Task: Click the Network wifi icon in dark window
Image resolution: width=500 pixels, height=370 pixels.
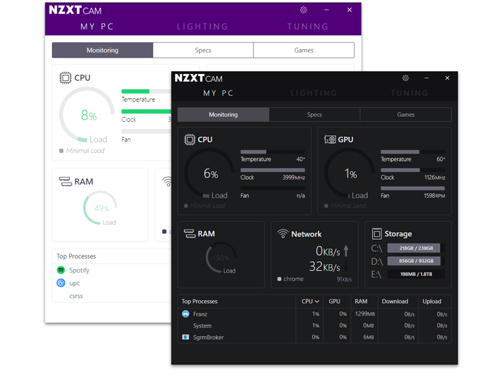Action: click(x=283, y=234)
